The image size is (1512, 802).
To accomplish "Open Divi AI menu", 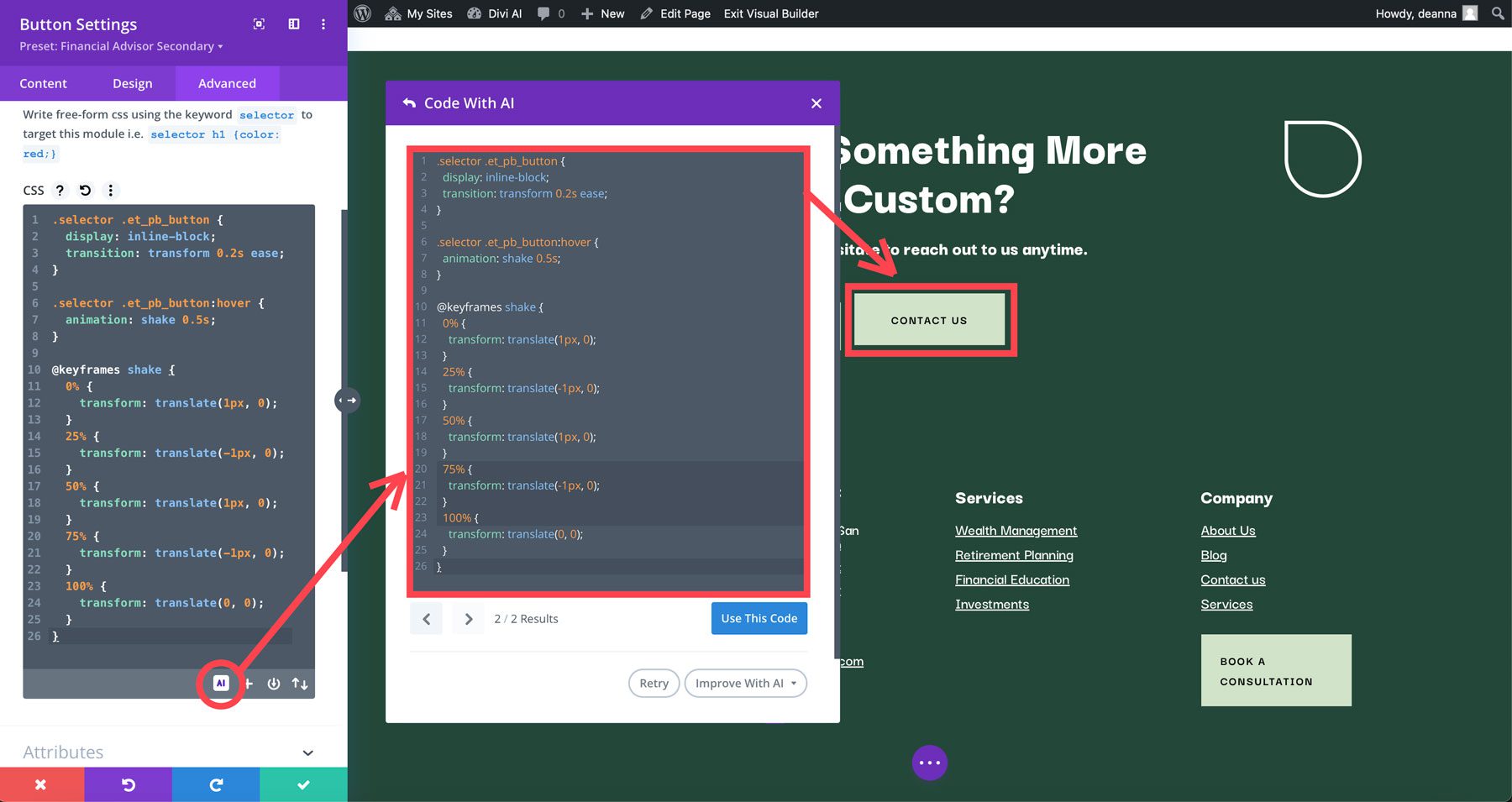I will pyautogui.click(x=495, y=13).
